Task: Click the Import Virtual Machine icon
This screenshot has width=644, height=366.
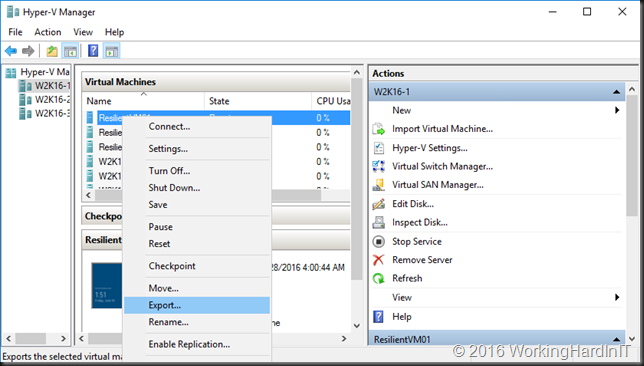Action: [x=378, y=129]
